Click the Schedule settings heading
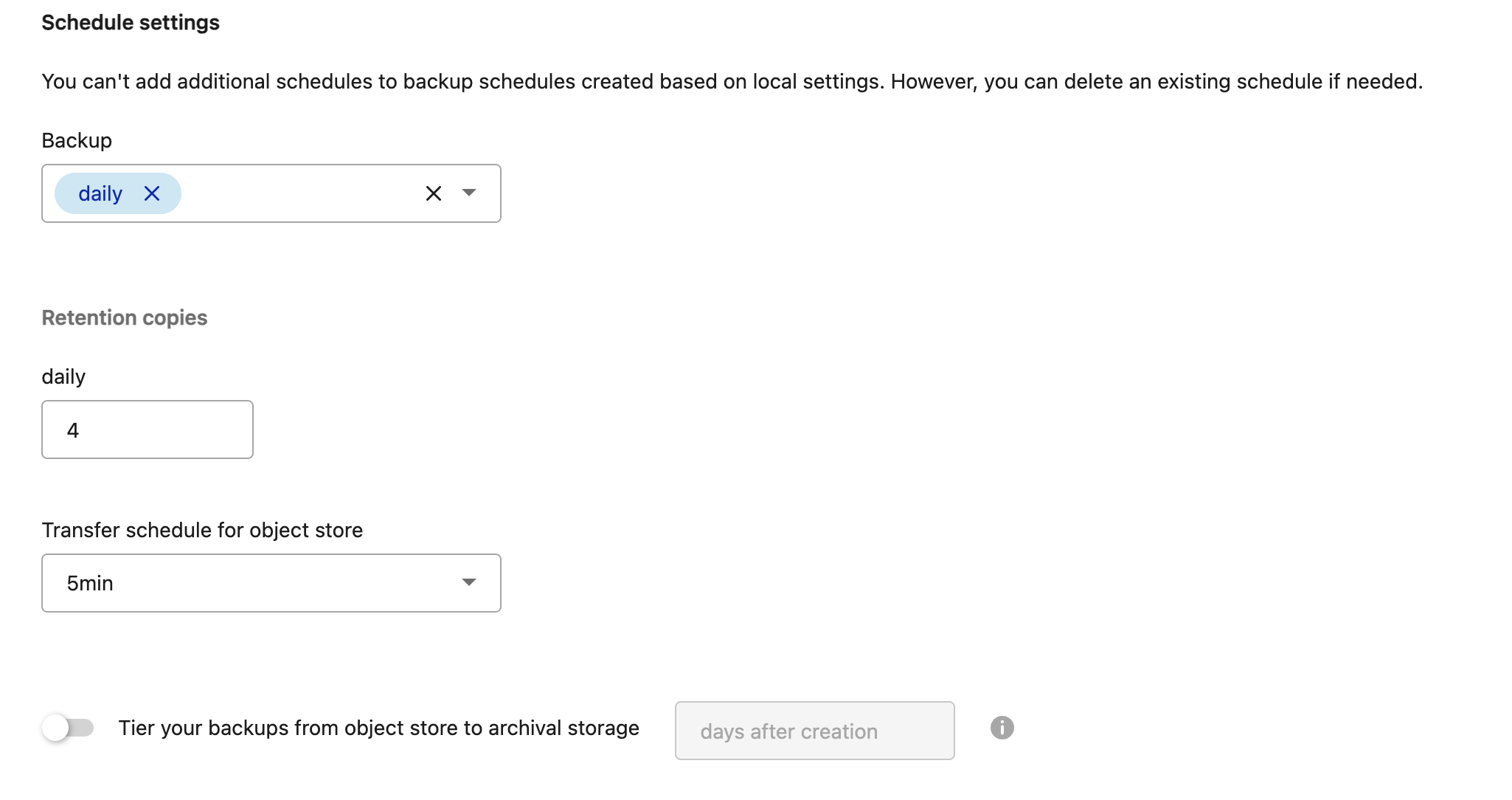The height and width of the screenshot is (800, 1512). [131, 23]
